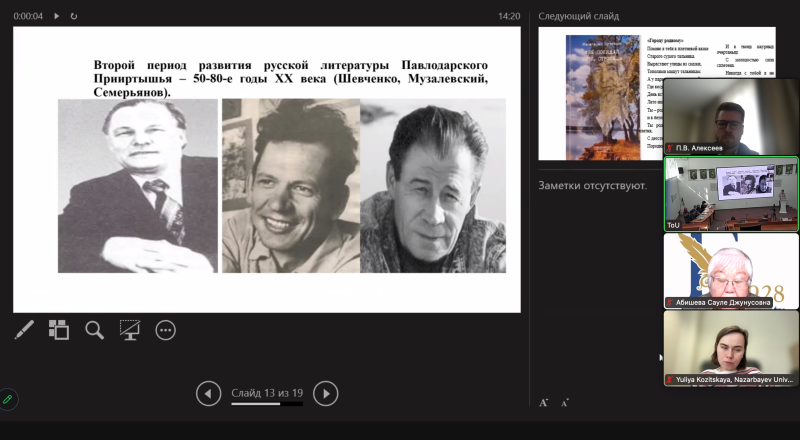
Task: Go to the previous slide
Action: pyautogui.click(x=208, y=394)
